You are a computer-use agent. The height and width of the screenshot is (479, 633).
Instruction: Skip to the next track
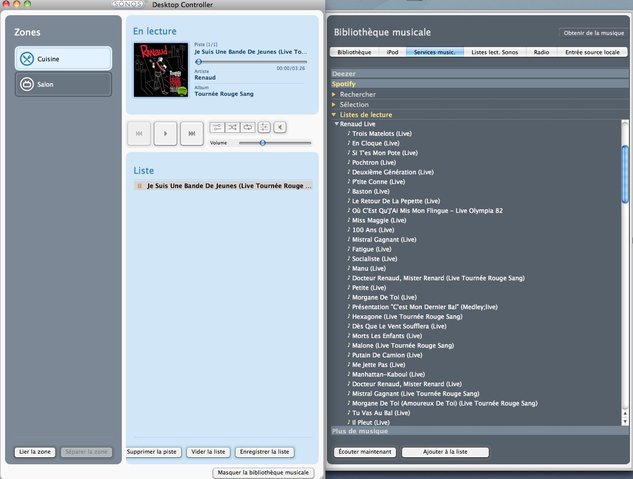tap(192, 133)
